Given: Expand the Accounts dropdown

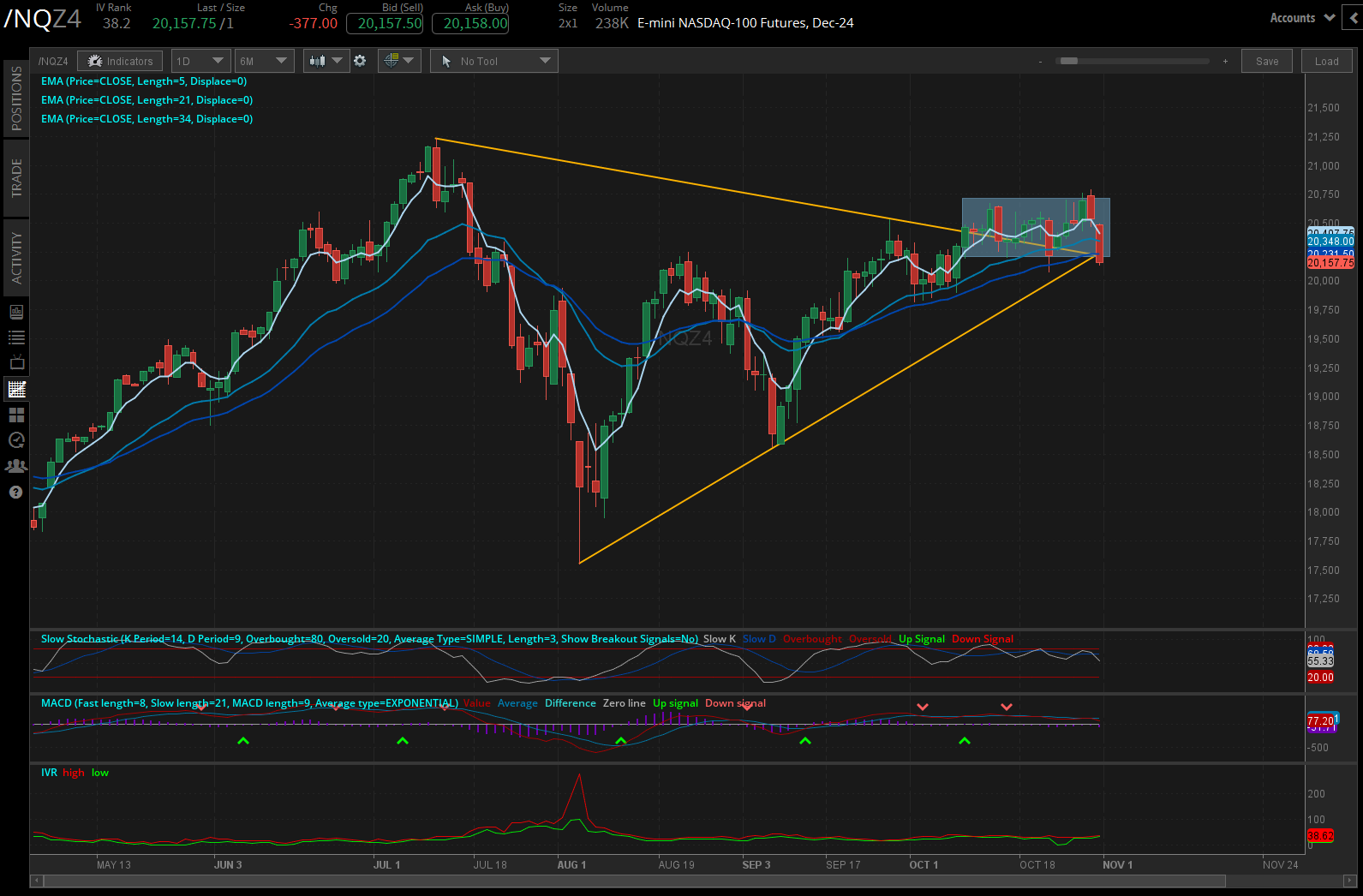Looking at the screenshot, I should pos(1302,18).
